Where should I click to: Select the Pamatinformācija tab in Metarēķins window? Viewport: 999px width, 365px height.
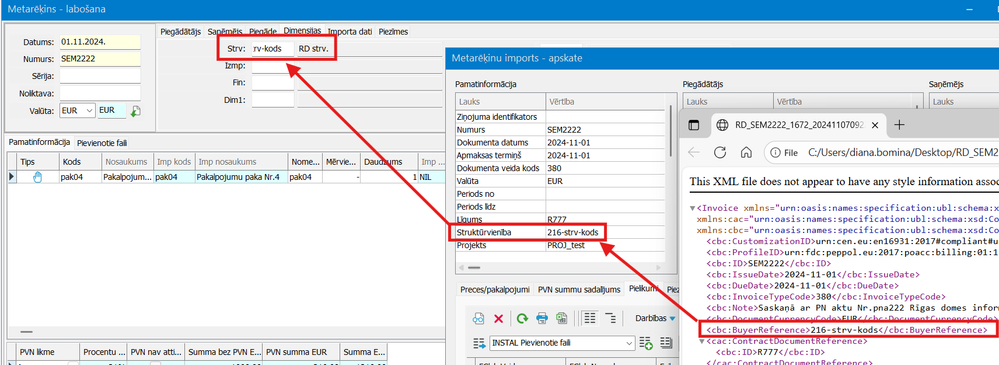(39, 142)
